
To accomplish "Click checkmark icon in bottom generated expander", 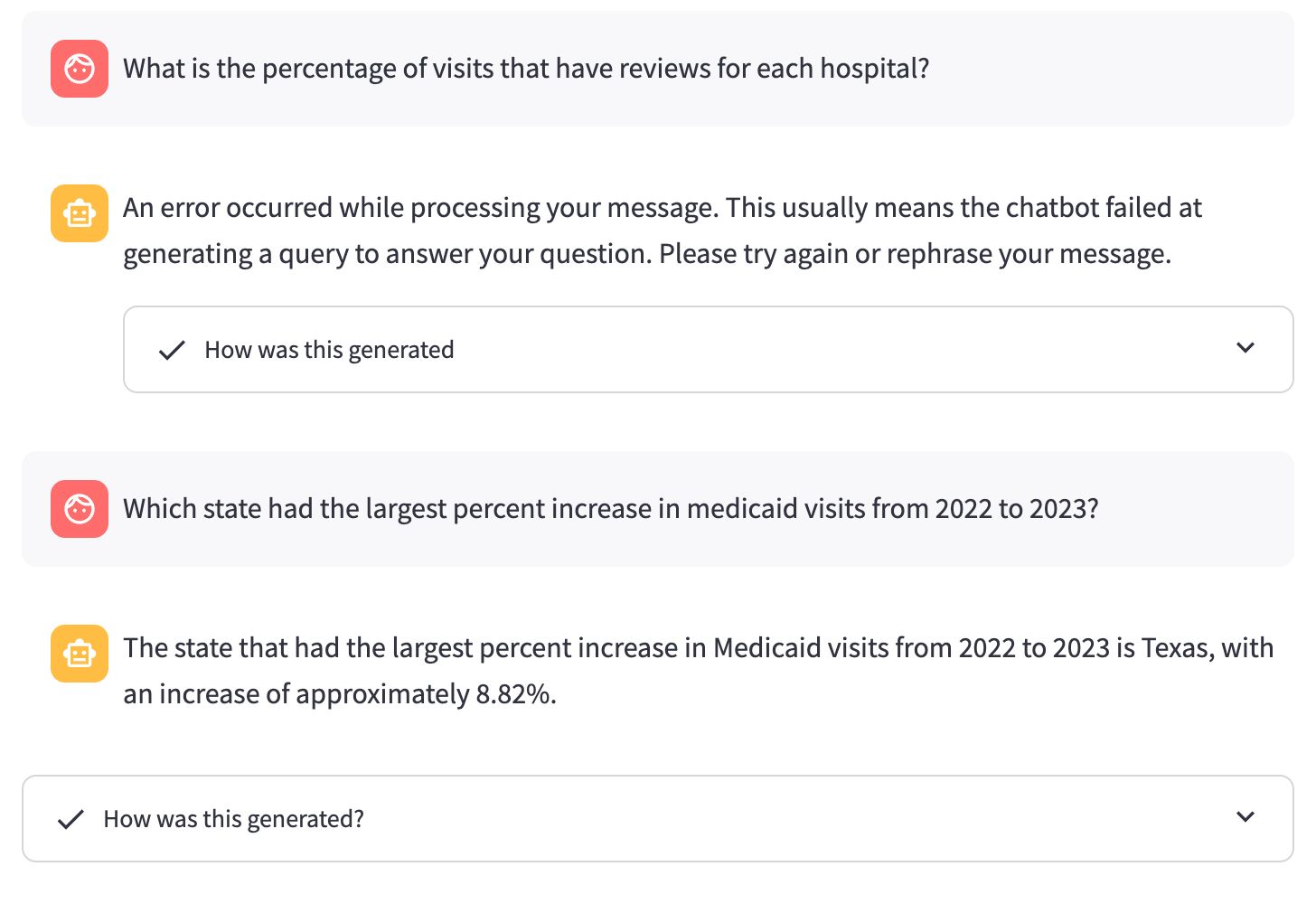I will (70, 819).
